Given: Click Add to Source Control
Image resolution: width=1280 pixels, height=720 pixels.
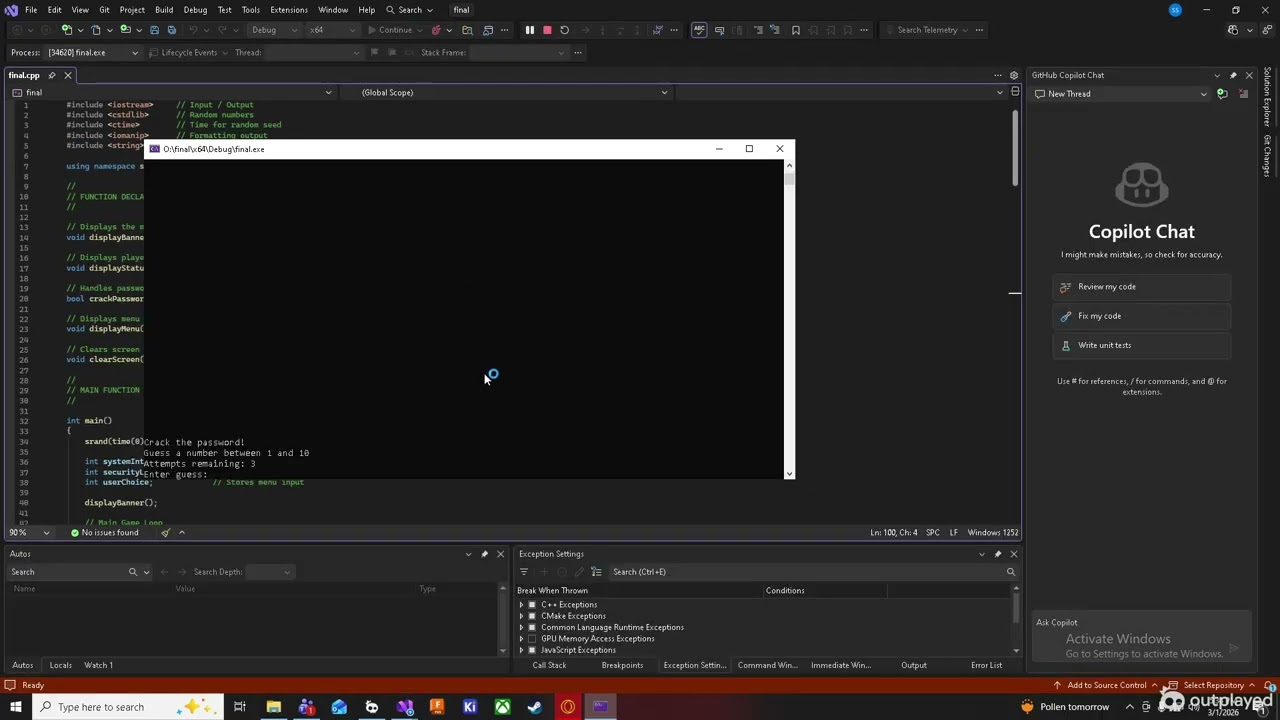Looking at the screenshot, I should pos(1106,685).
